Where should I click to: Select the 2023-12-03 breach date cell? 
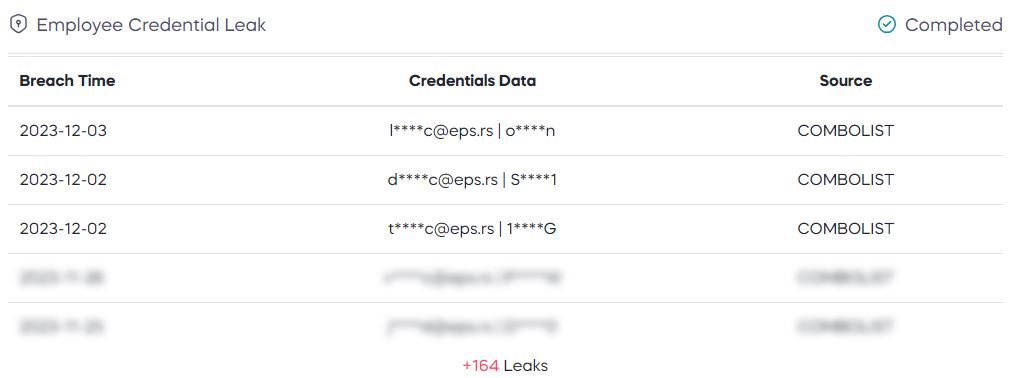click(x=63, y=131)
